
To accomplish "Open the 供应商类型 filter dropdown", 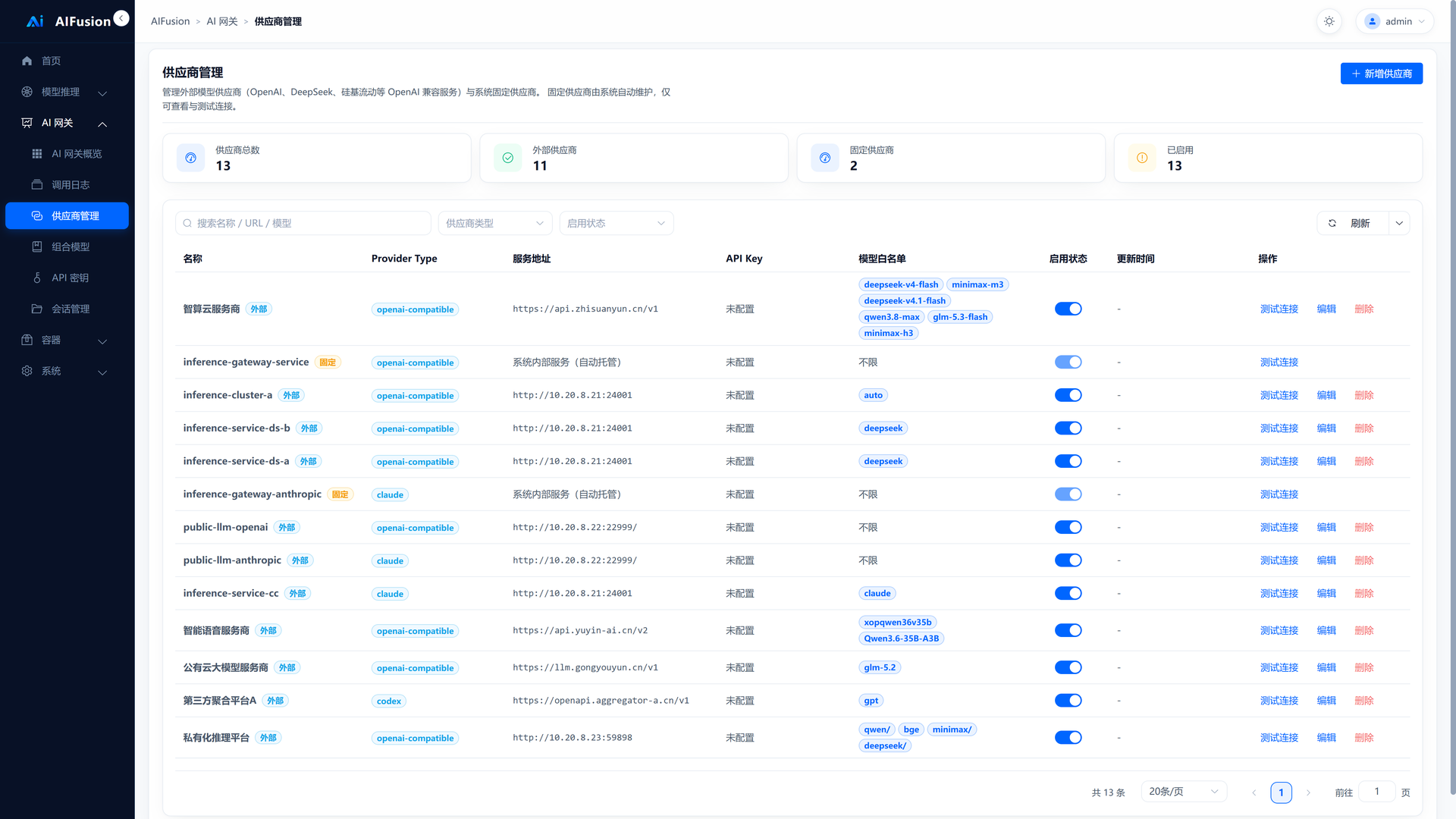I will [x=495, y=224].
